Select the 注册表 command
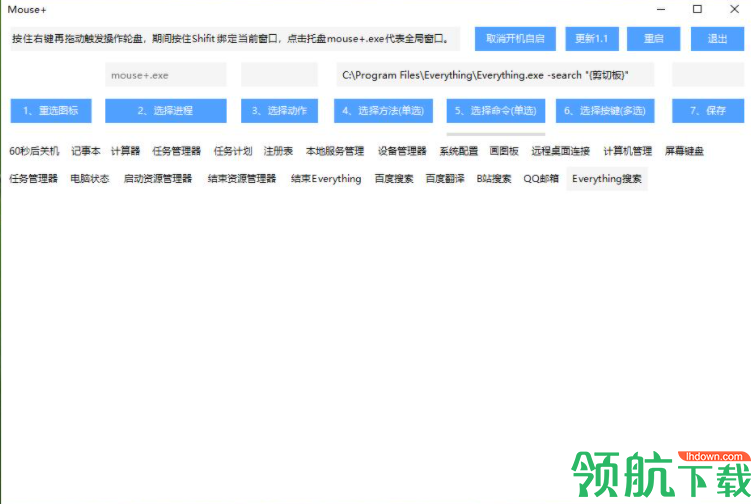Screen dimensions: 751x504 pos(278,151)
